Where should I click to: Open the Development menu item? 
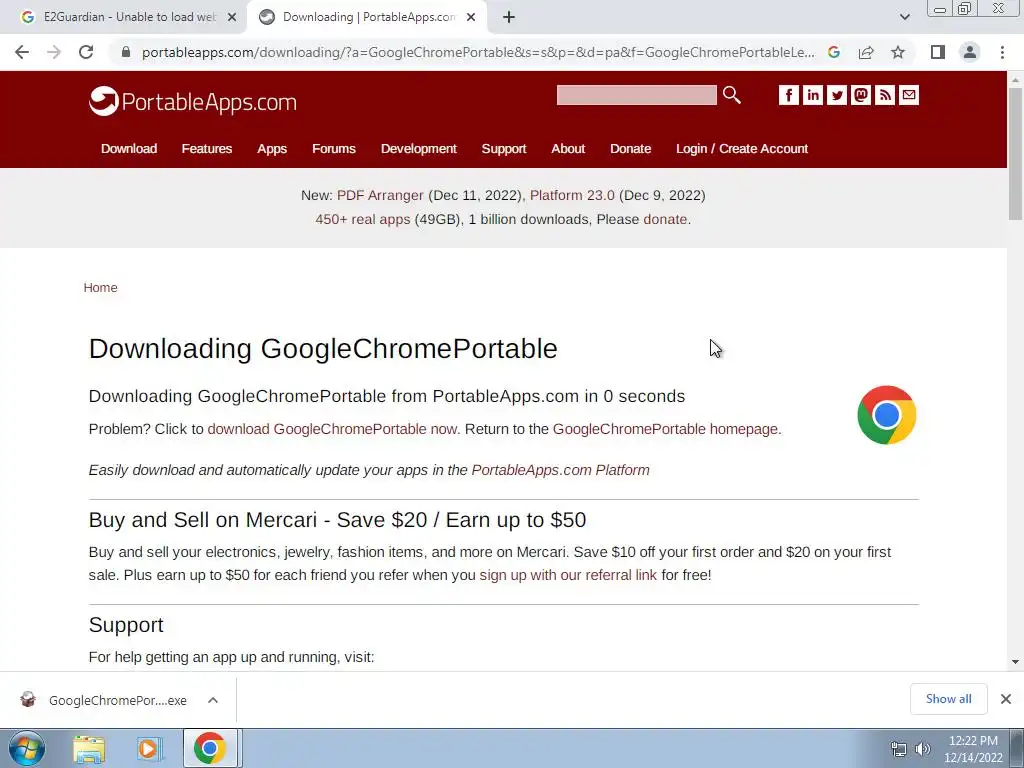click(419, 149)
